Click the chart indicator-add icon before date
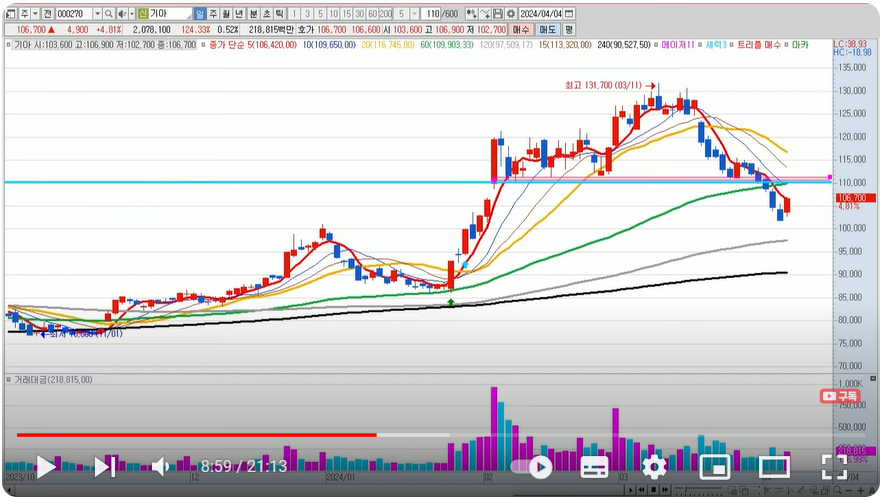Viewport: 882px width, 500px height. (471, 13)
